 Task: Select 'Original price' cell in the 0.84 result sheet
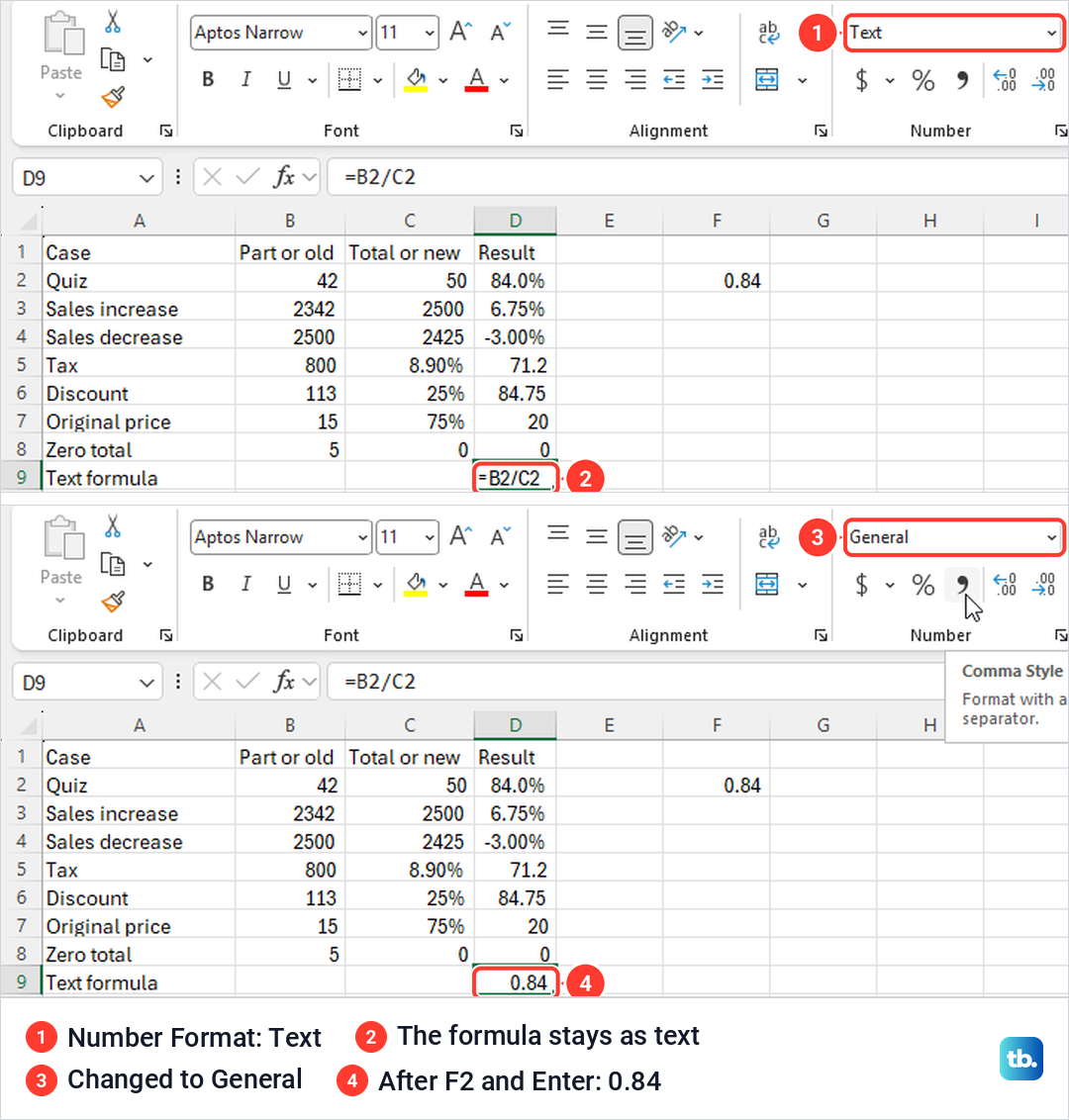(140, 926)
